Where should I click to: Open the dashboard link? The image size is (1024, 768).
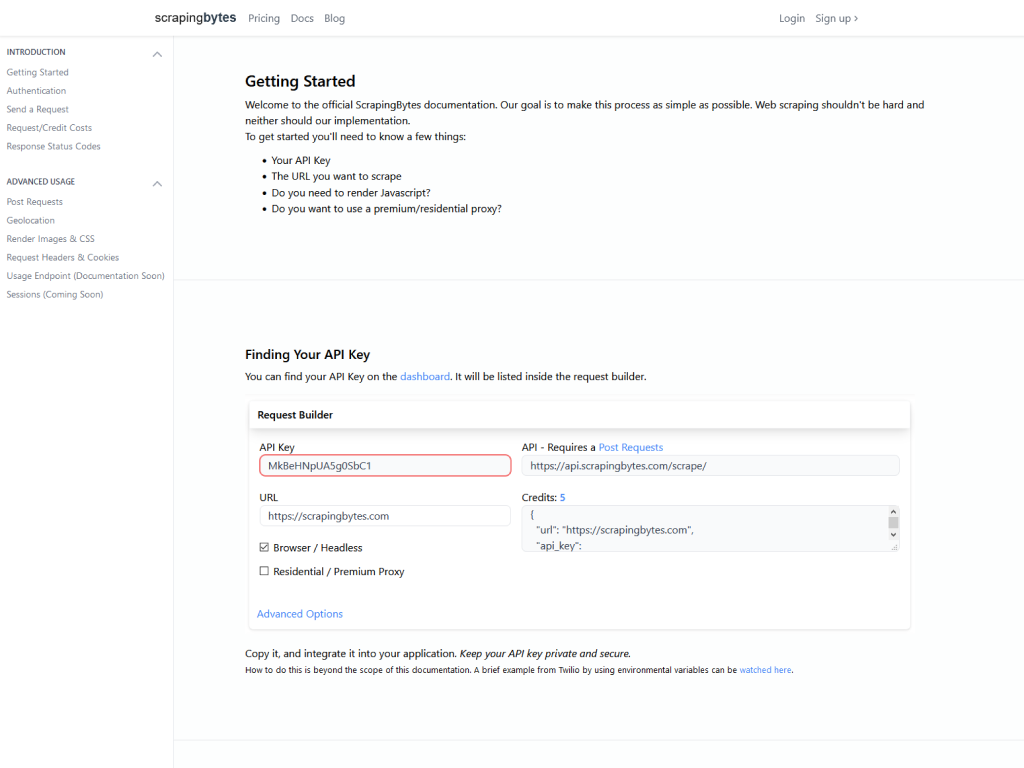tap(424, 377)
